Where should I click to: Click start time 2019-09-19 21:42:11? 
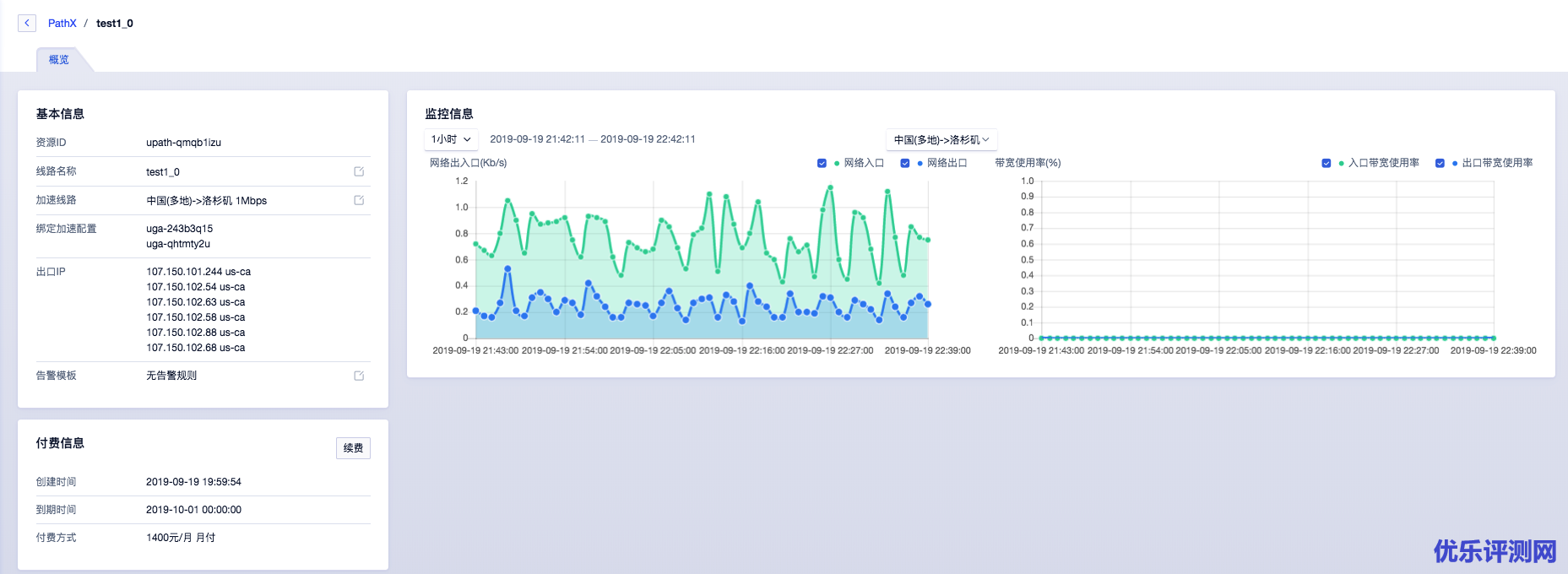tap(537, 139)
